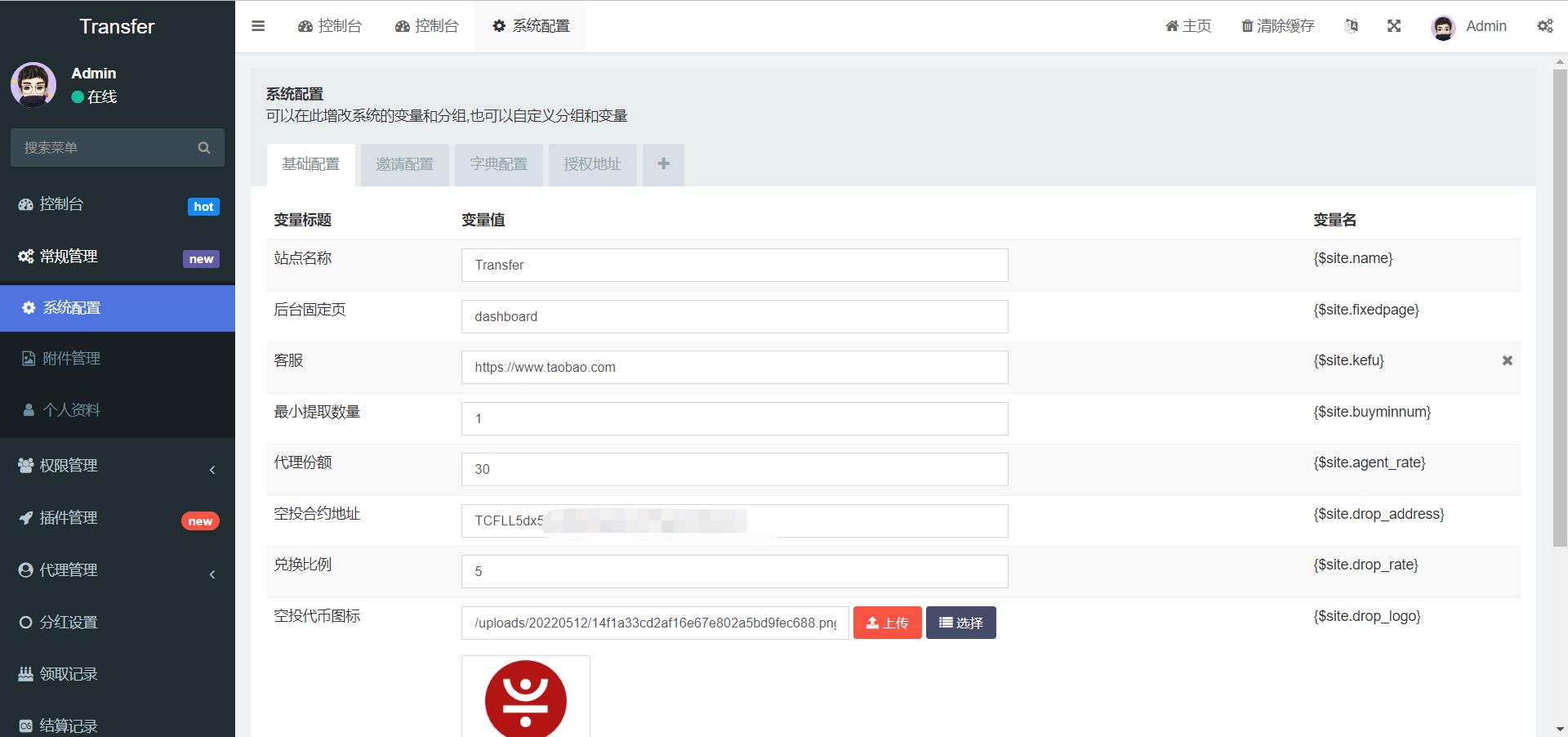Collapse the 常规管理 sidebar group
Screen dimensions: 1568x737
pyautogui.click(x=118, y=257)
